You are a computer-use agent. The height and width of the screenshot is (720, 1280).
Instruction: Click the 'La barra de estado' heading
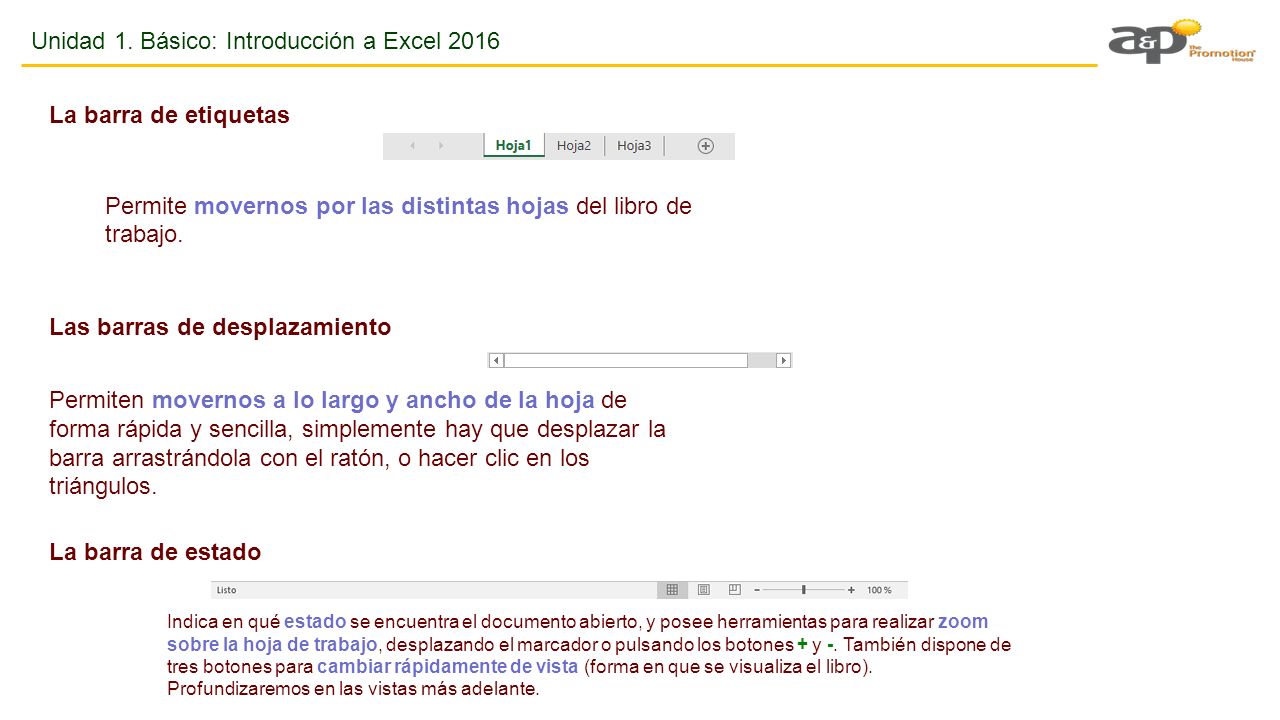click(155, 552)
